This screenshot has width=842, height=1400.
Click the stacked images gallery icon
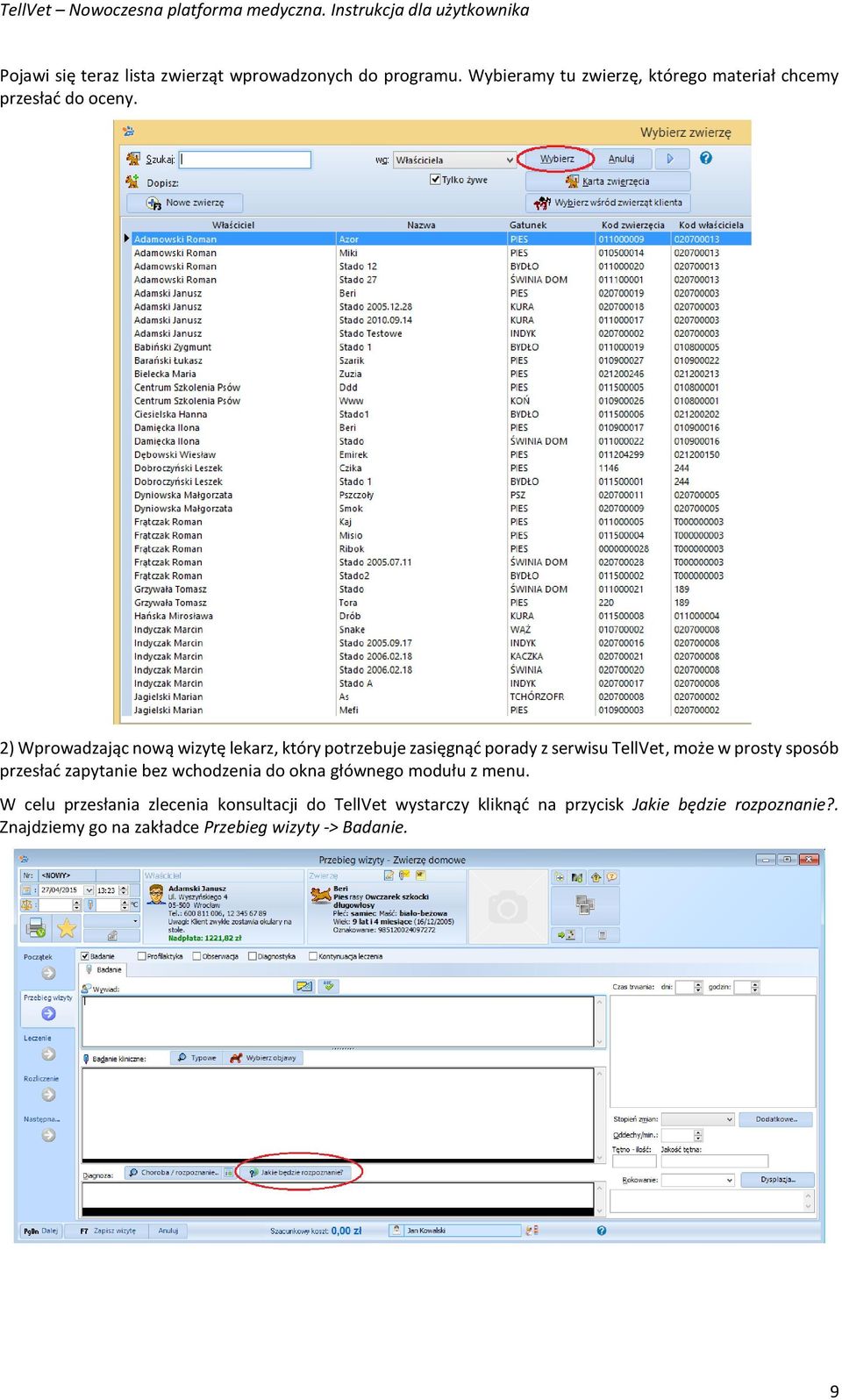tap(585, 904)
